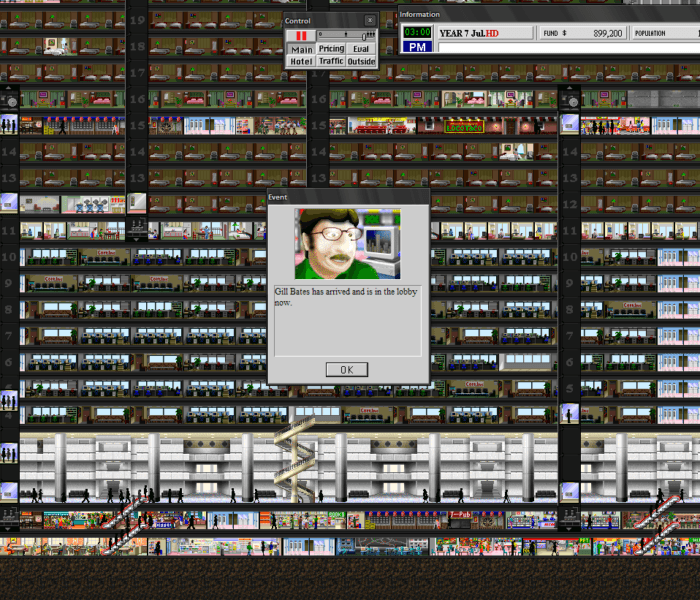Click the Gill Bates portrait image
This screenshot has height=600, width=700.
point(347,244)
